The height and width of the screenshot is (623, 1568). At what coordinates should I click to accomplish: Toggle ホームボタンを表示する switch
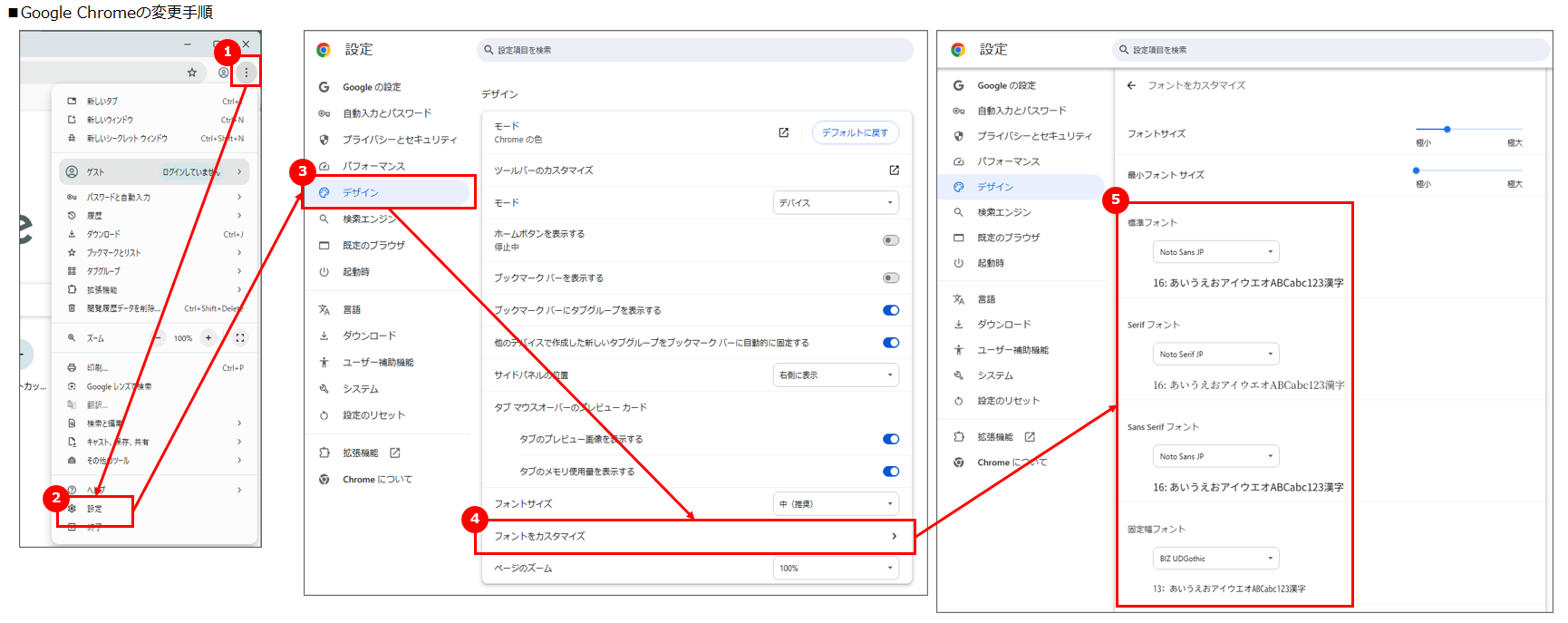coord(891,240)
